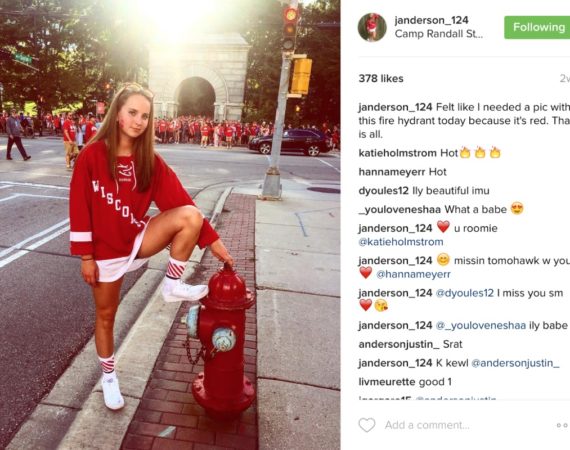Image resolution: width=570 pixels, height=450 pixels.
Task: Toggle the green Following button
Action: (x=537, y=27)
